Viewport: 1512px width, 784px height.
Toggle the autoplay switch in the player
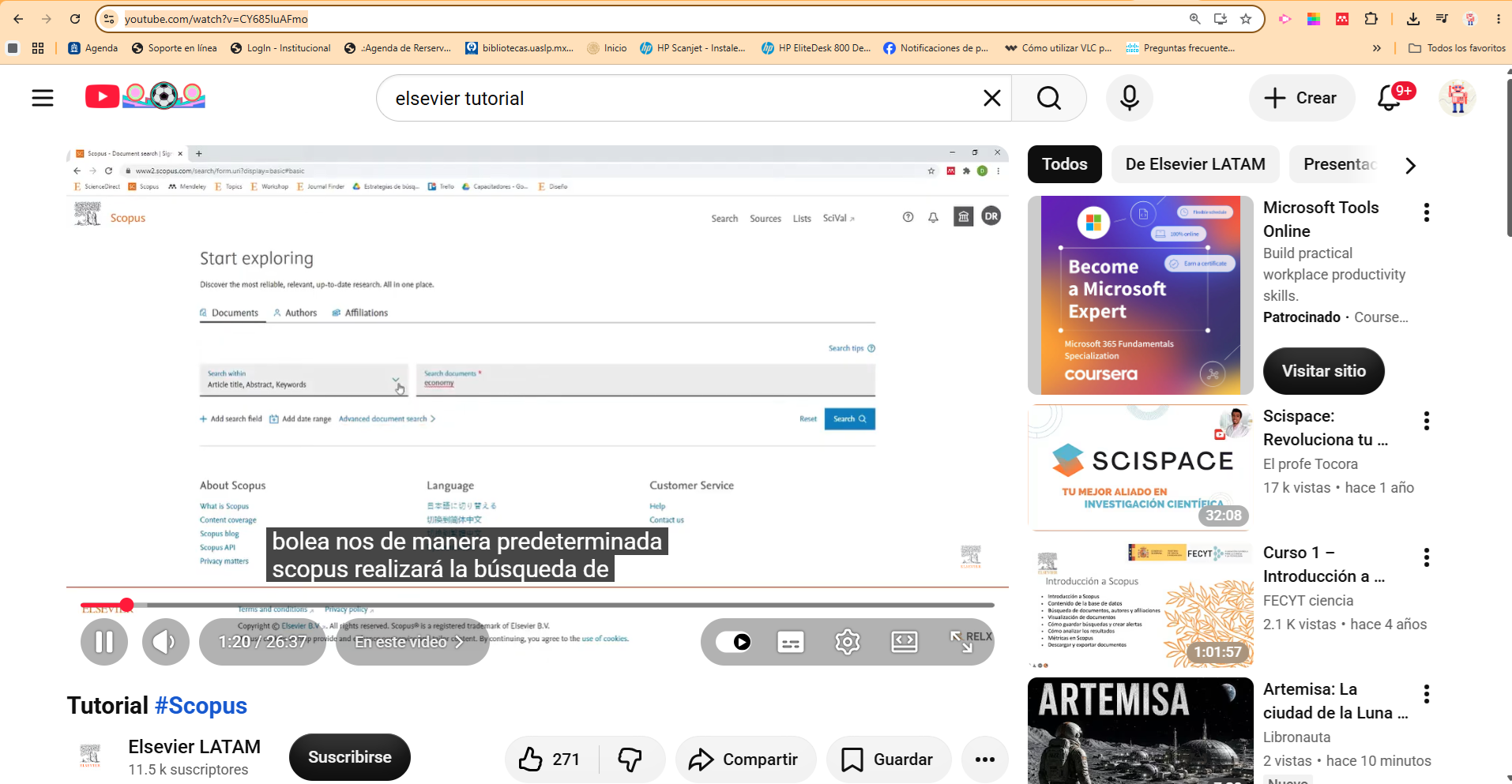tap(734, 642)
